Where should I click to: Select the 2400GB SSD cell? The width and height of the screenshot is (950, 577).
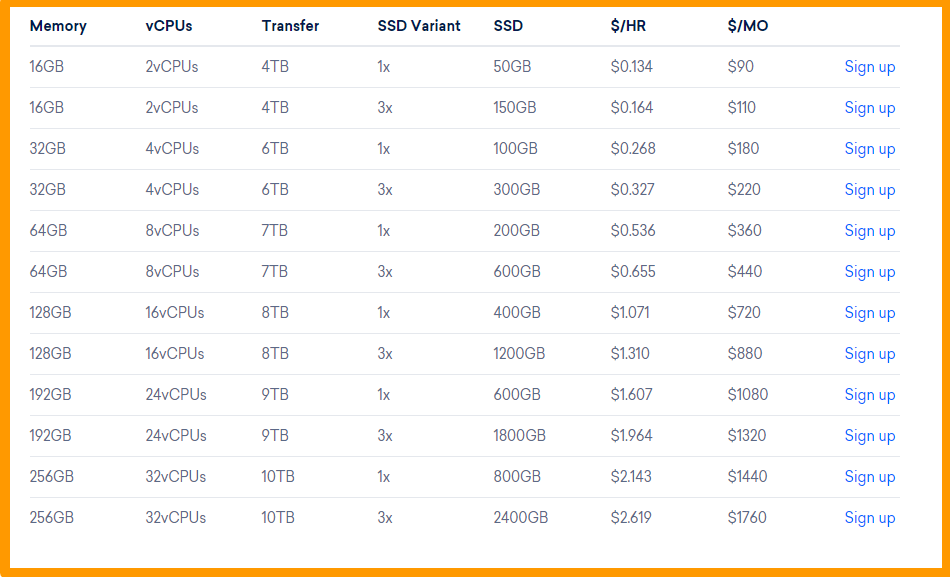[521, 517]
